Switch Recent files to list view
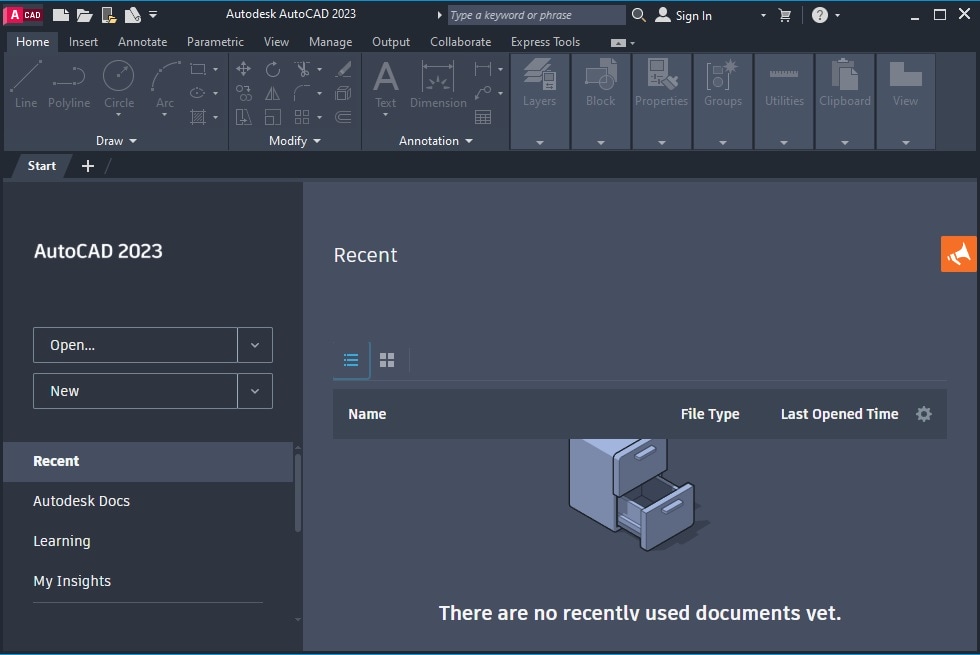Image resolution: width=980 pixels, height=655 pixels. pos(351,360)
